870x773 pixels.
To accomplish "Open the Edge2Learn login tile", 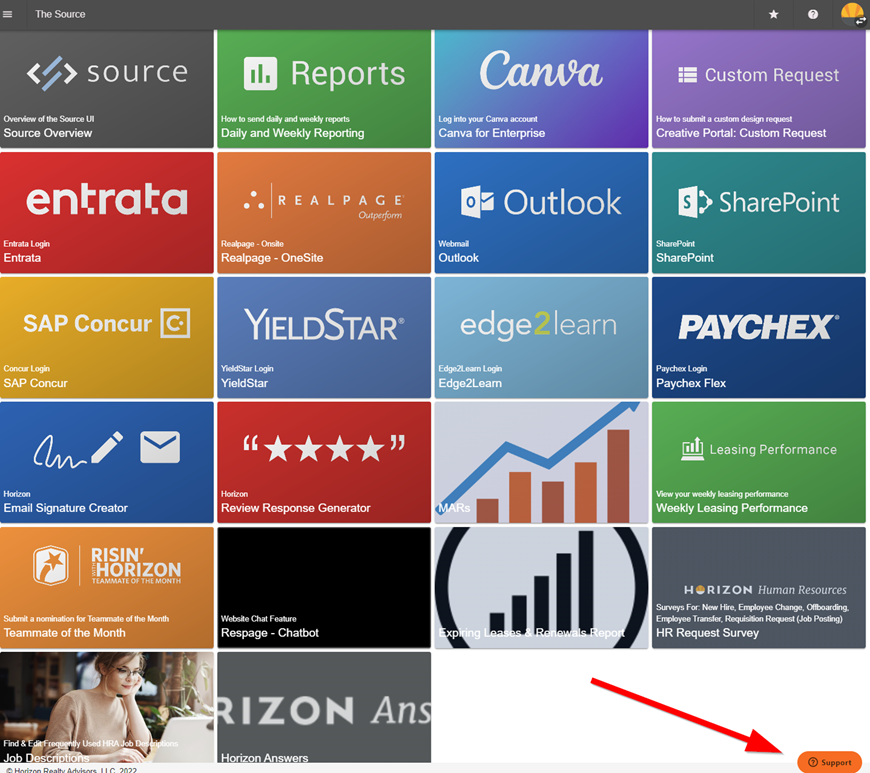I will (x=542, y=338).
